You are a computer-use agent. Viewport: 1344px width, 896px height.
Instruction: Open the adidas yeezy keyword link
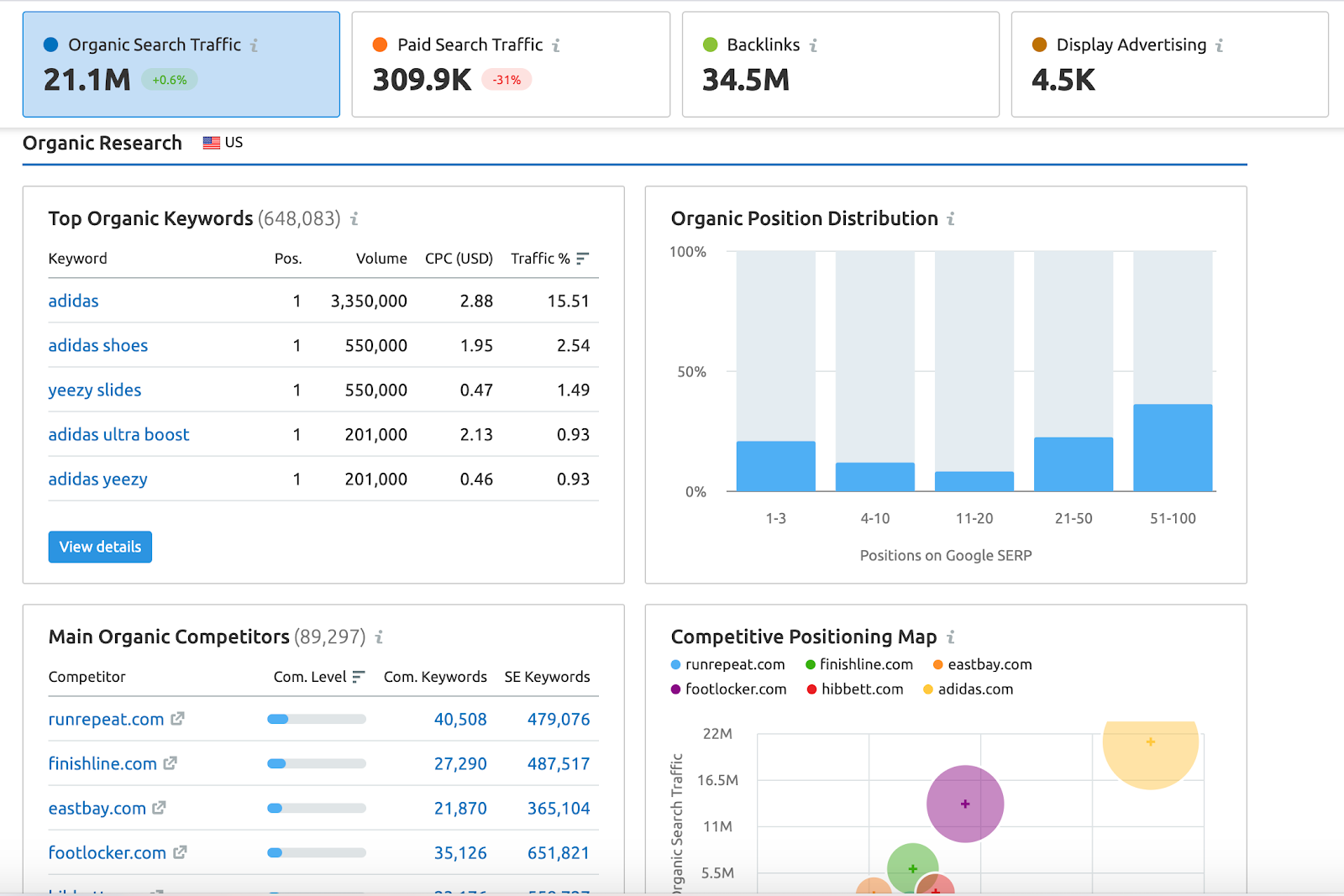98,479
